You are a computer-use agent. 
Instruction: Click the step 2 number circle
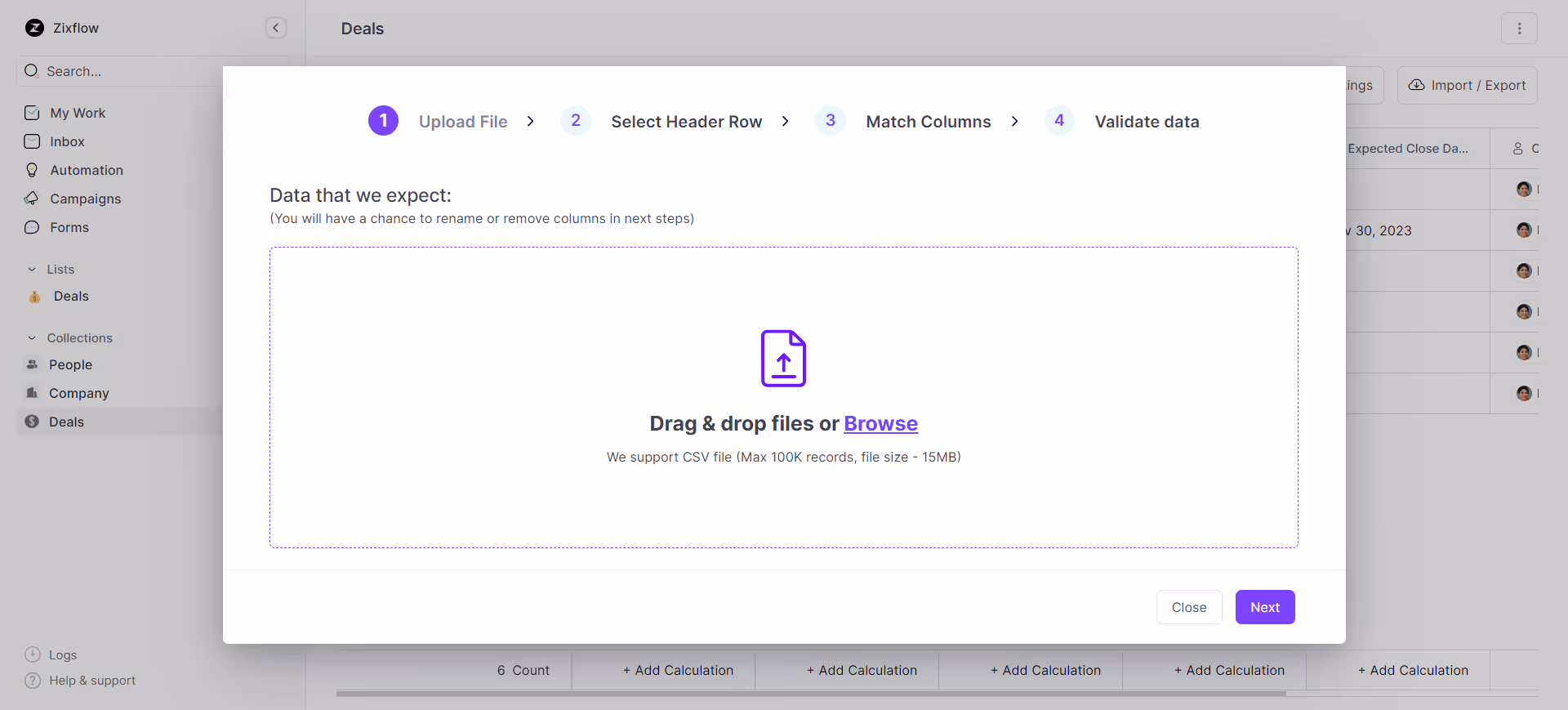576,121
